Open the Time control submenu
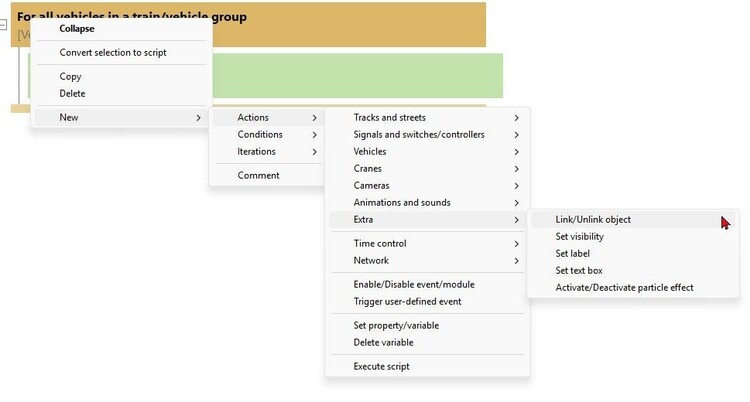This screenshot has height=402, width=750. [428, 244]
